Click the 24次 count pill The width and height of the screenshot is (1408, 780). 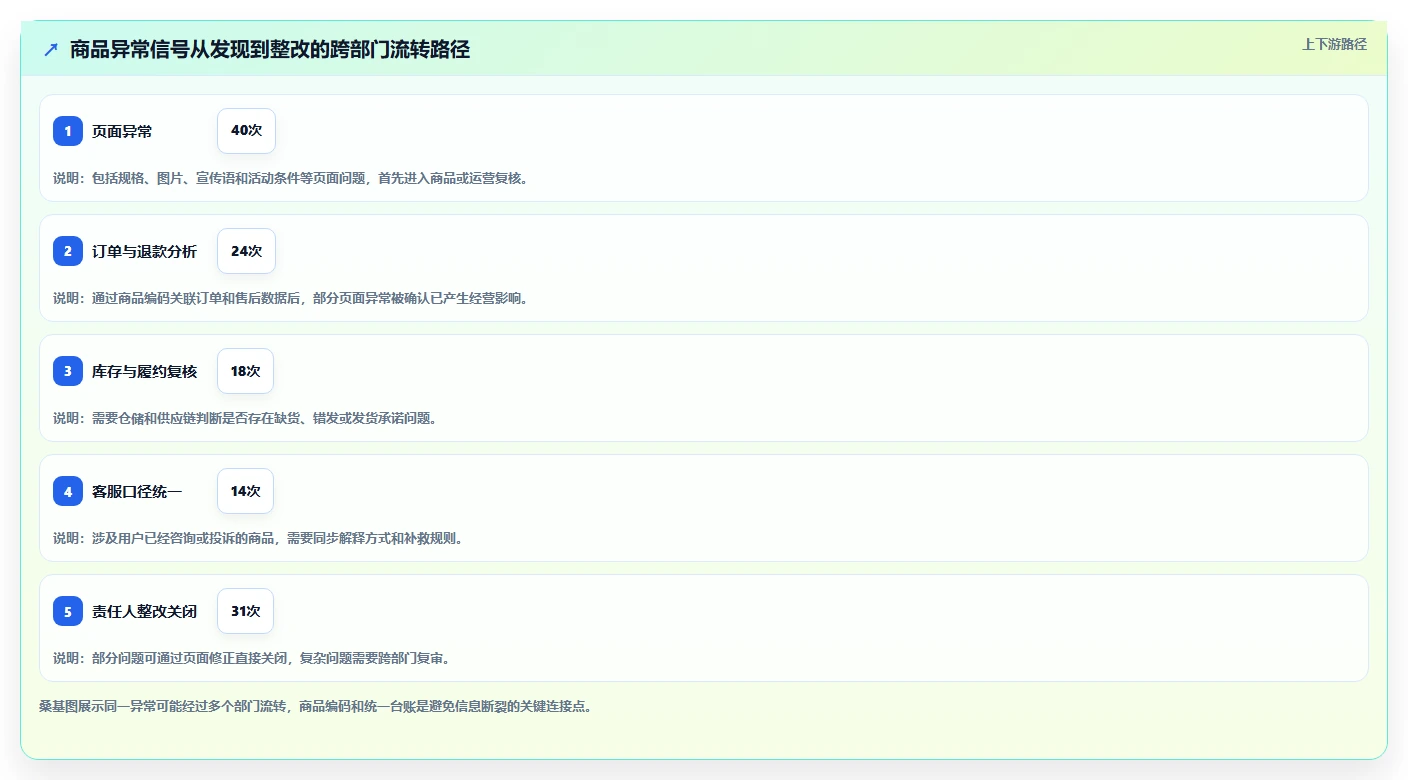[246, 251]
